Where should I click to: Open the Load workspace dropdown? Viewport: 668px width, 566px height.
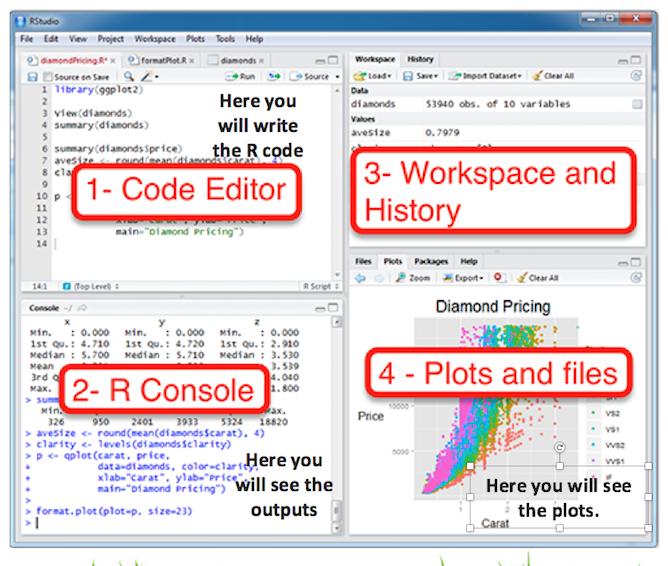377,76
